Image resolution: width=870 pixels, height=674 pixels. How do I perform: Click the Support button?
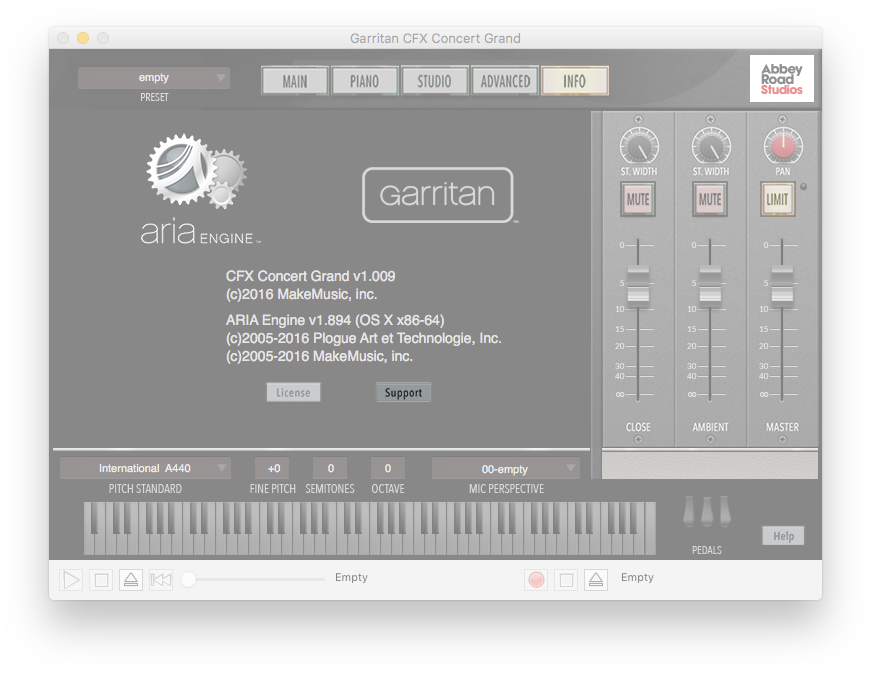click(403, 392)
